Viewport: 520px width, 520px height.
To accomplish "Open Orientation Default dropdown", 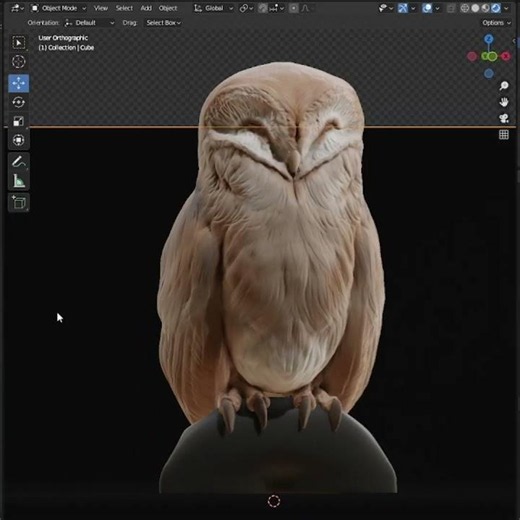I will click(x=90, y=23).
